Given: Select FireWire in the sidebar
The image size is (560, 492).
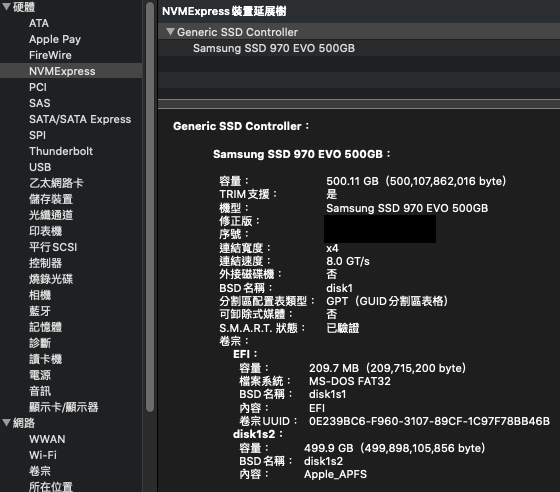Looking at the screenshot, I should click(50, 55).
